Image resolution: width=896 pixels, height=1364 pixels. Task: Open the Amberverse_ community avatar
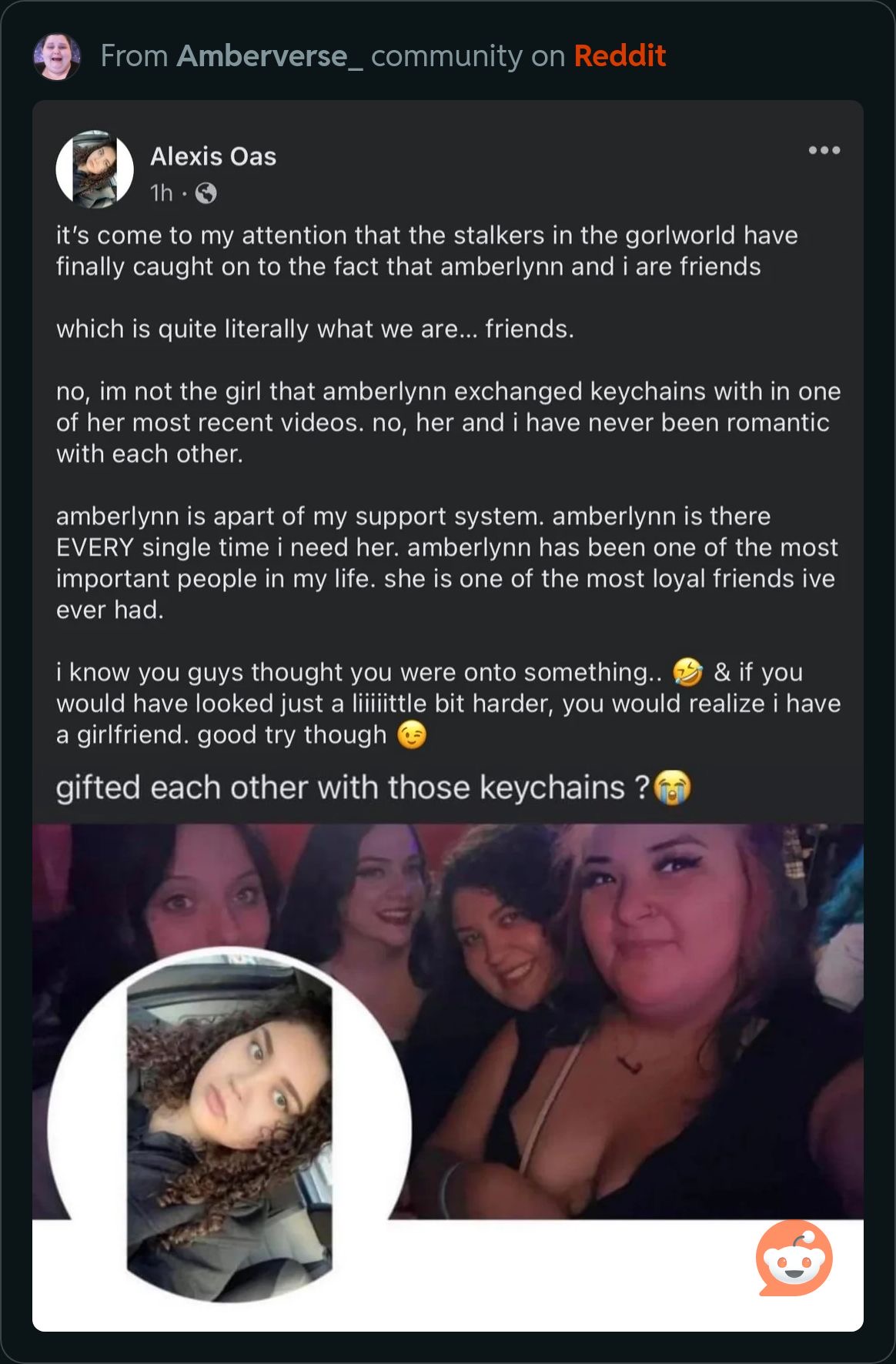[x=57, y=56]
